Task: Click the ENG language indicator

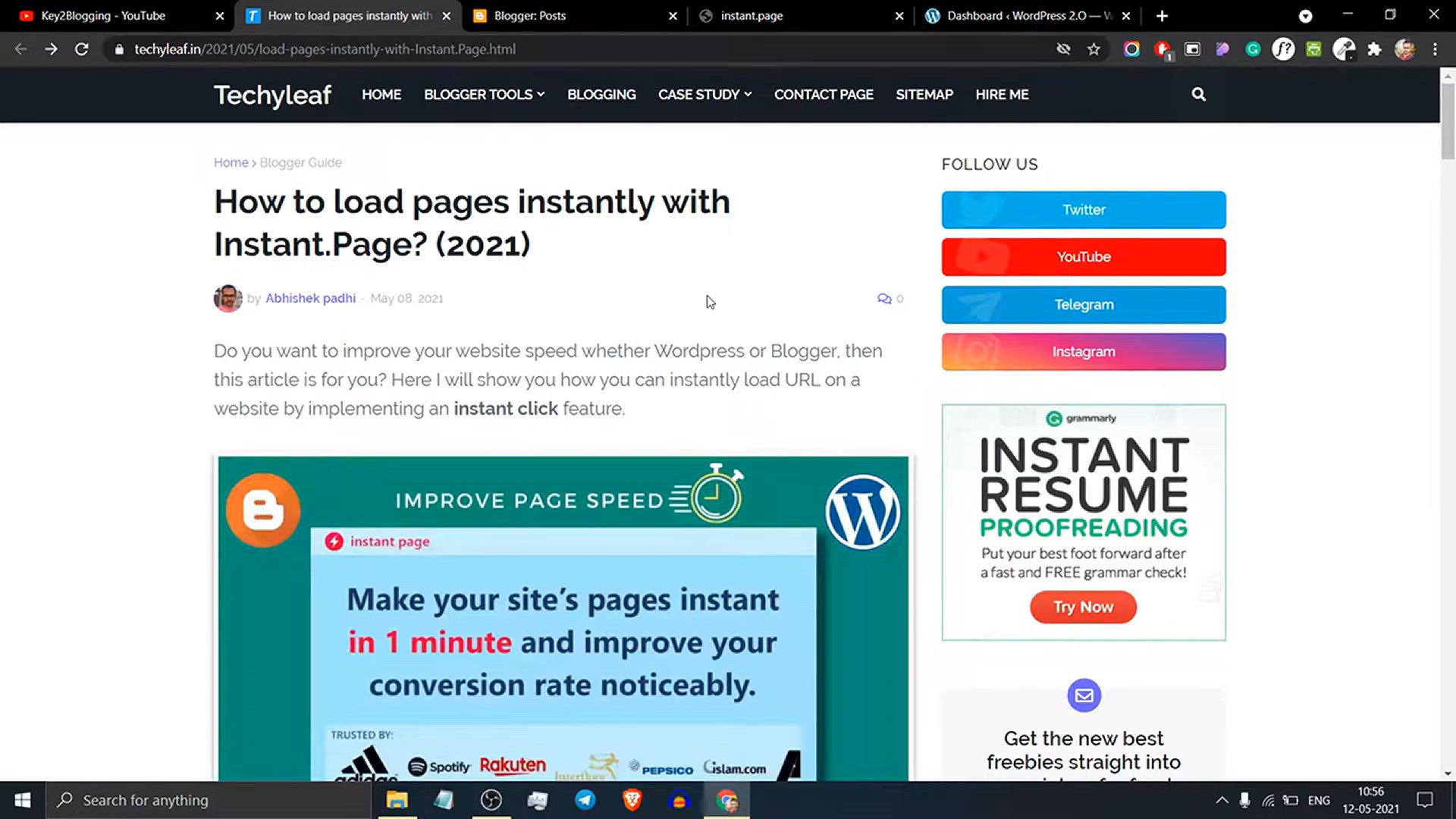Action: pos(1319,800)
